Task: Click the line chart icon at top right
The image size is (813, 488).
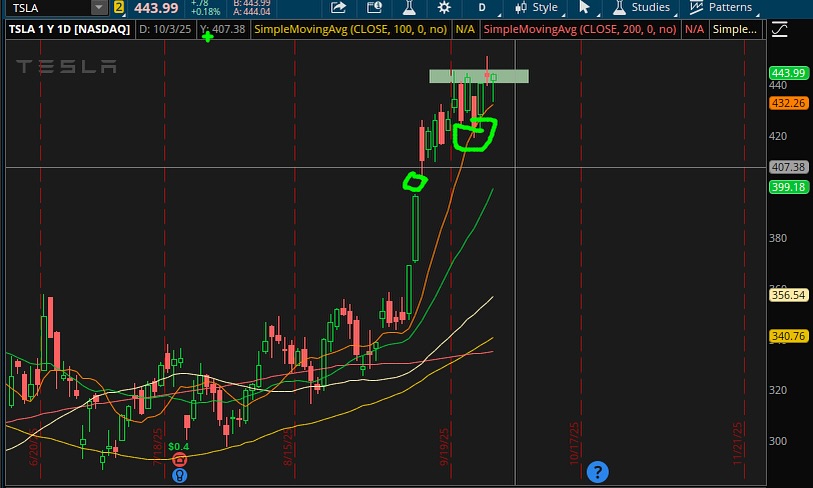Action: tap(780, 31)
